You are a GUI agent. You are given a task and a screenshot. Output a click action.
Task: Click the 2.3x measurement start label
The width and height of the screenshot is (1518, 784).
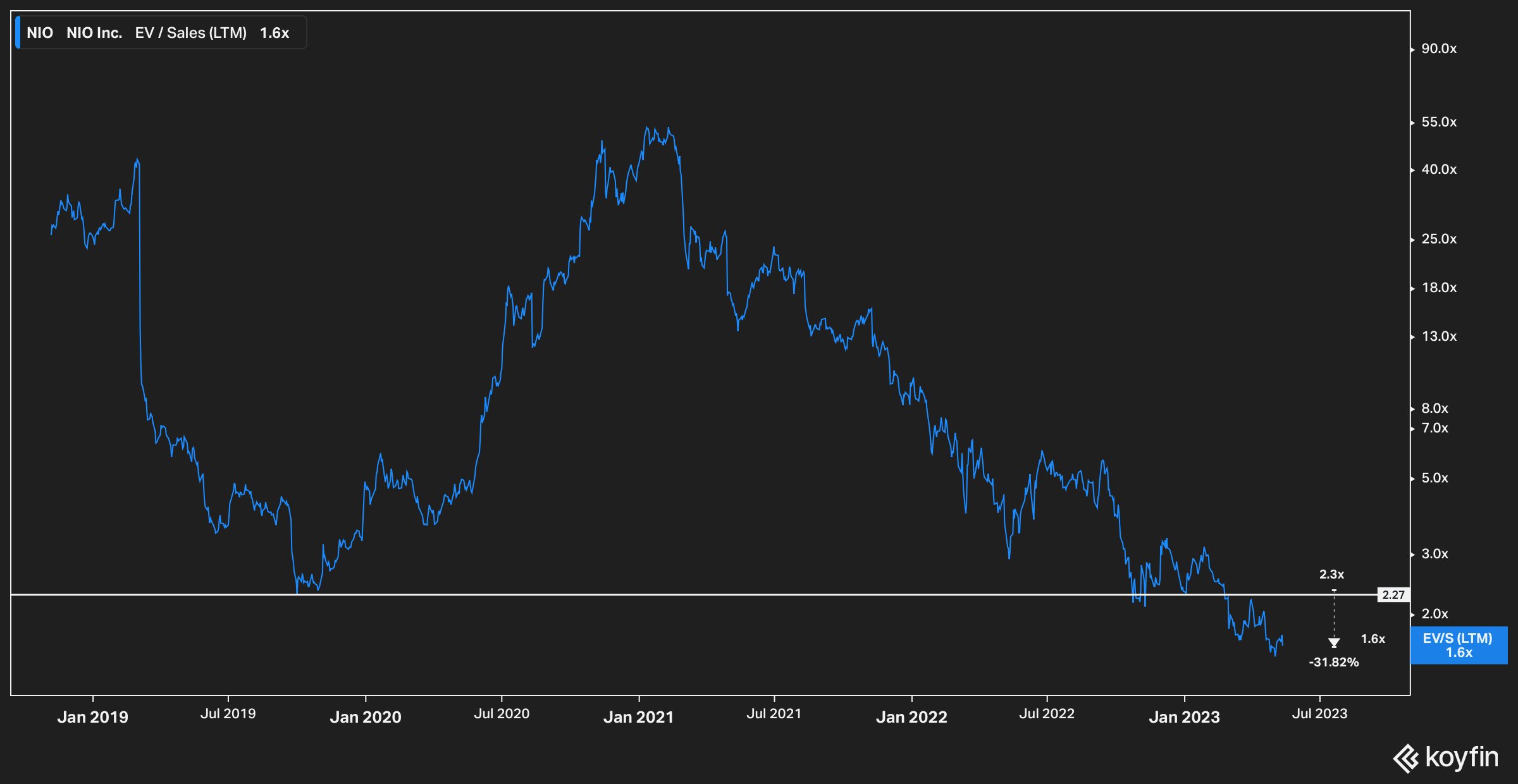[1331, 575]
